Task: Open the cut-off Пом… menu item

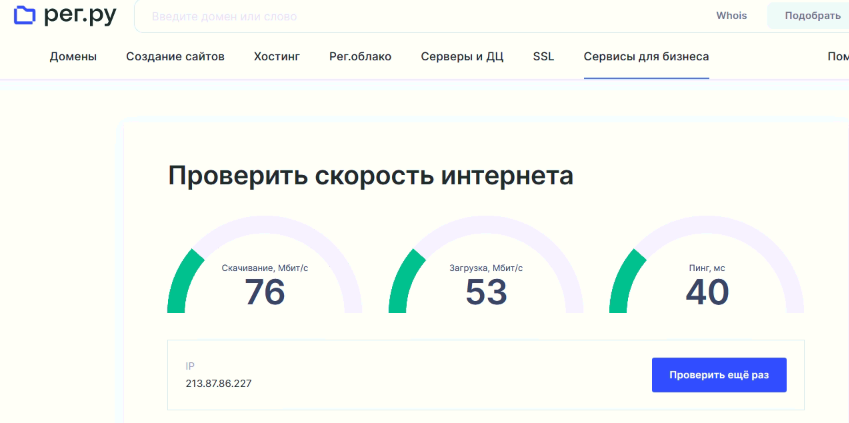Action: click(837, 56)
